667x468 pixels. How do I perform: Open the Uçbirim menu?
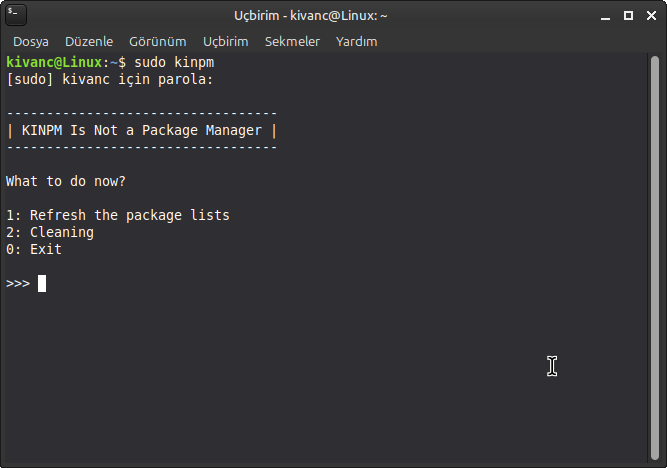click(x=225, y=42)
